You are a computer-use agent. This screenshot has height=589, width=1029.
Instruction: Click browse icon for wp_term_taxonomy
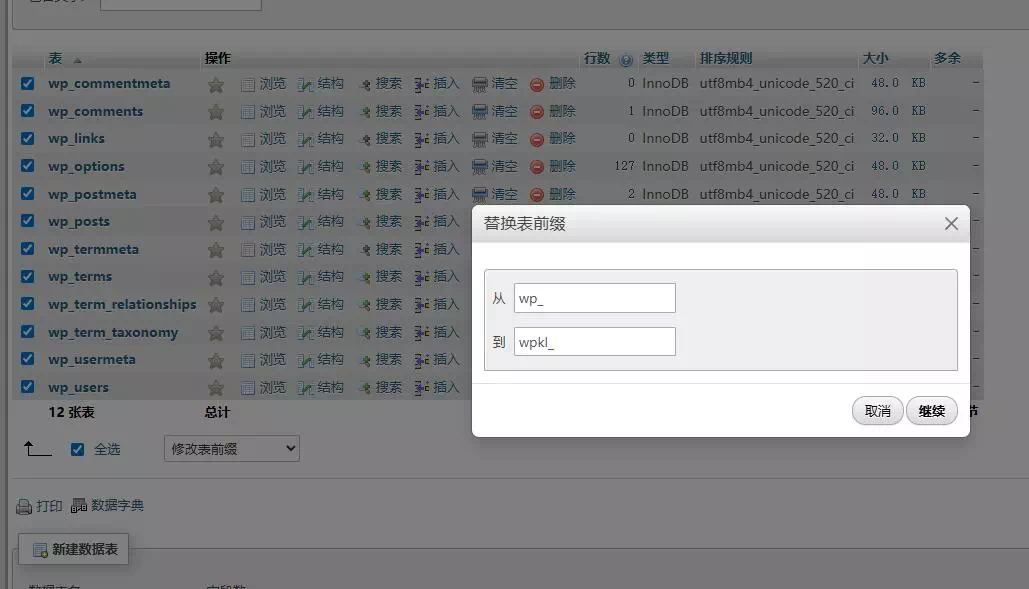coord(247,333)
